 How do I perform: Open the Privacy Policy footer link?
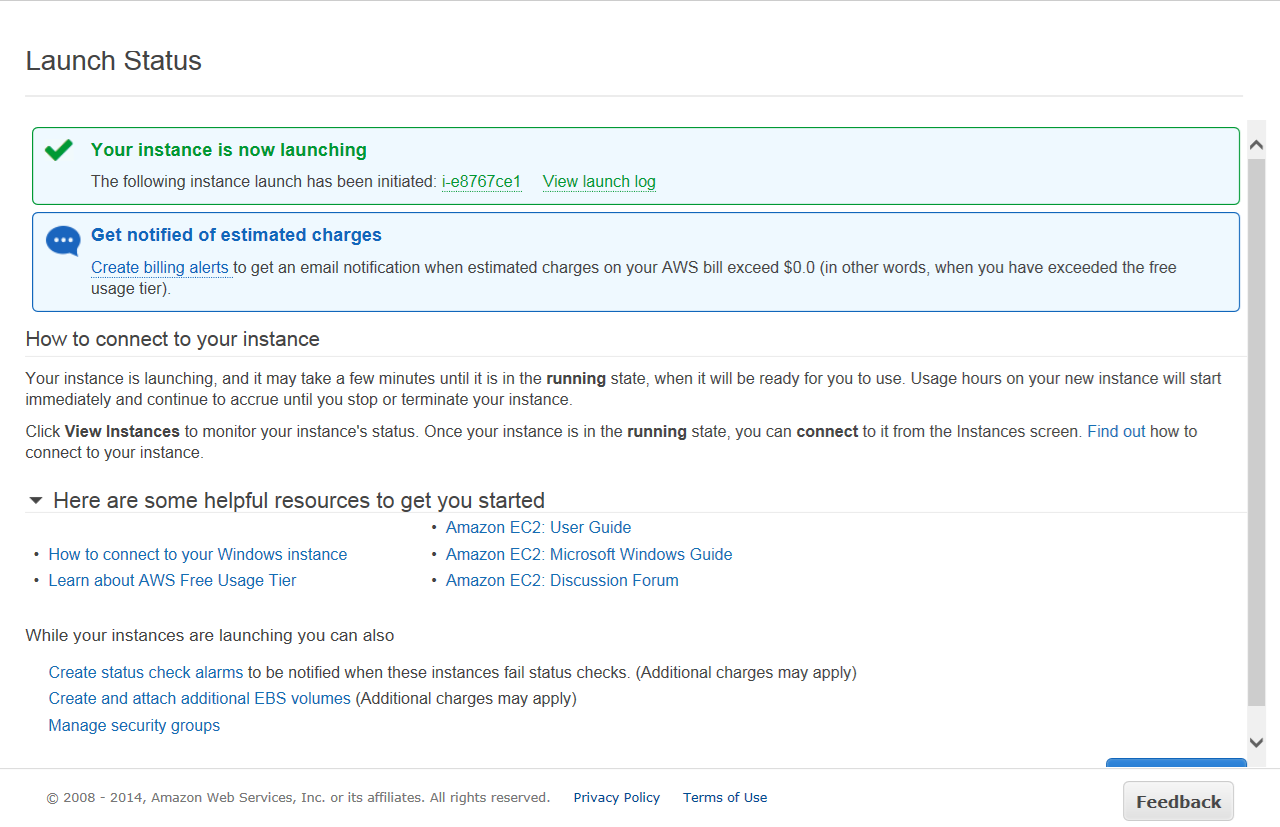coord(616,797)
